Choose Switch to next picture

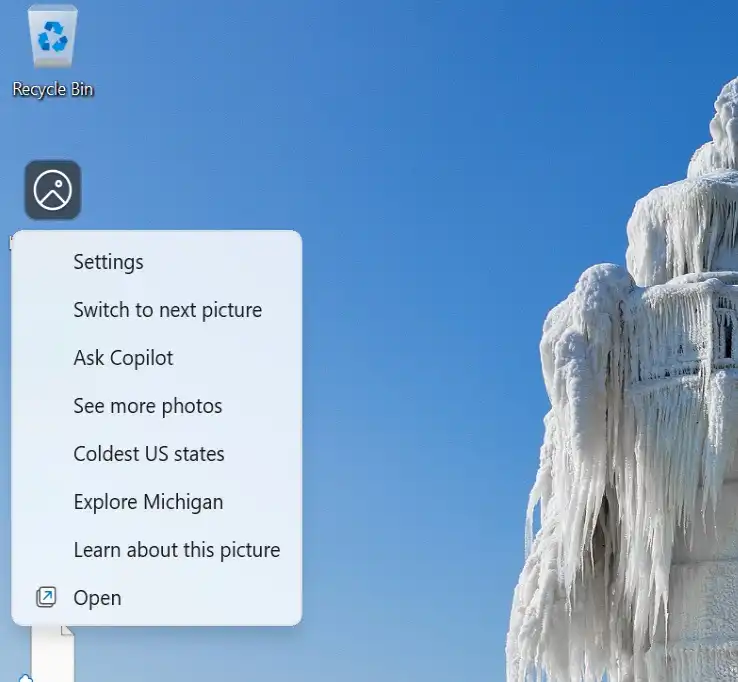156,310
